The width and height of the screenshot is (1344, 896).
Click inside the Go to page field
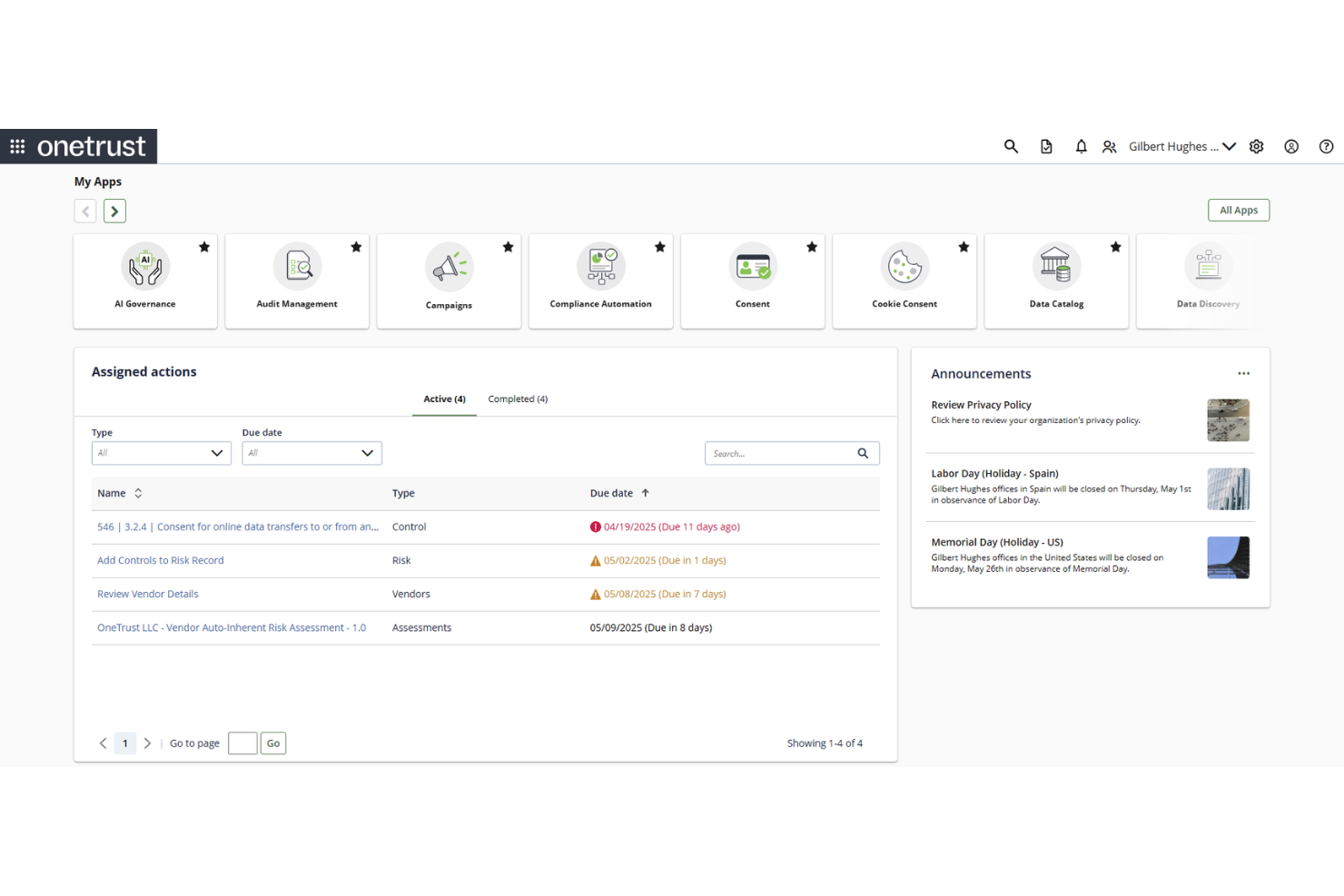242,743
